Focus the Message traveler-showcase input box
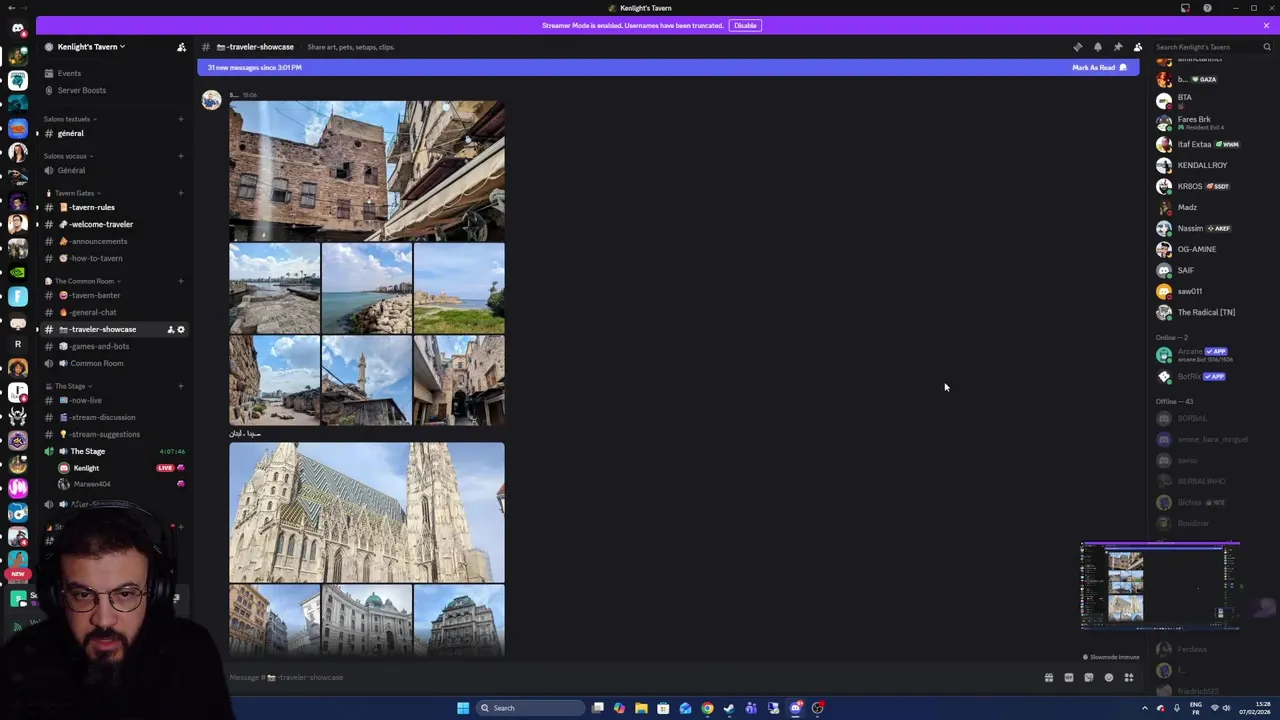Image resolution: width=1280 pixels, height=720 pixels. click(x=630, y=678)
